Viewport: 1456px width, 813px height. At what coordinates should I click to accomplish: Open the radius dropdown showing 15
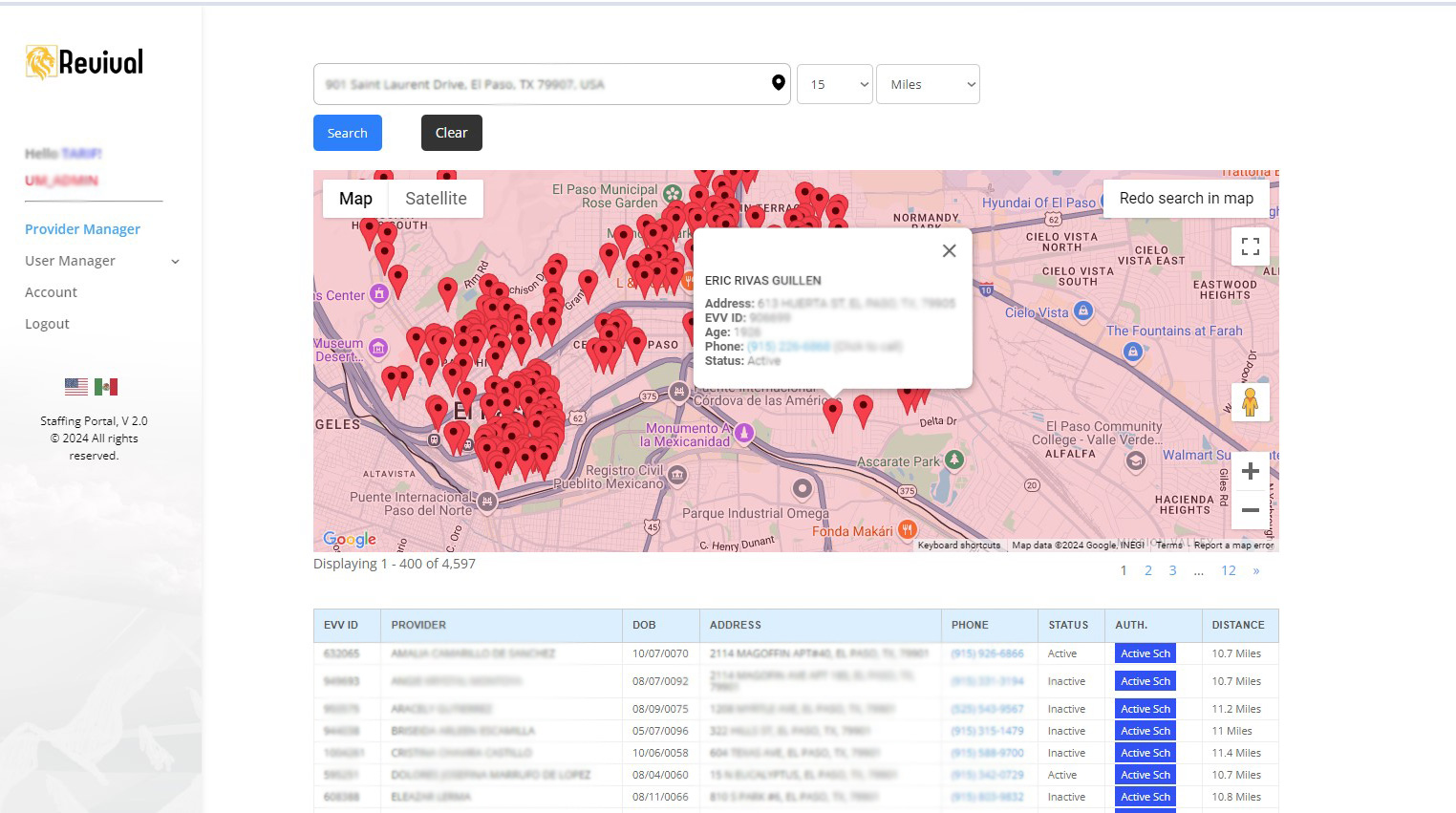(834, 84)
